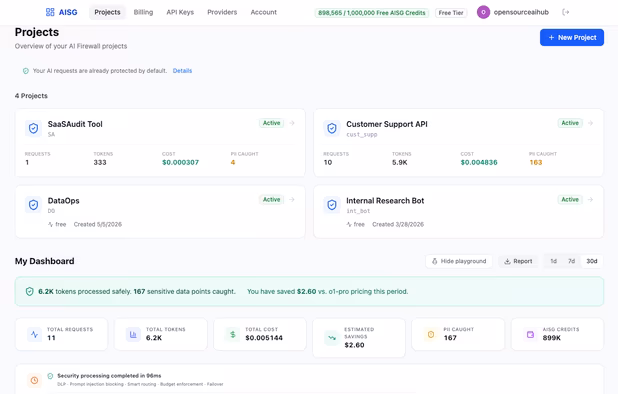Click the shield icon in the savings banner
Viewport: 618px width, 394px height.
pyautogui.click(x=30, y=292)
